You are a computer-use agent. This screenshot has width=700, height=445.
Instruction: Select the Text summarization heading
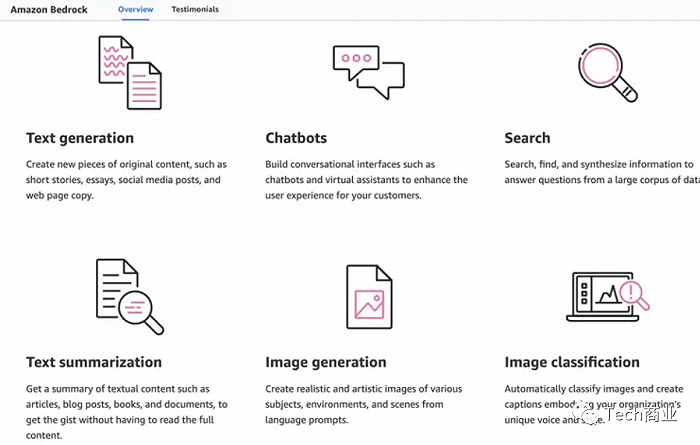point(94,362)
